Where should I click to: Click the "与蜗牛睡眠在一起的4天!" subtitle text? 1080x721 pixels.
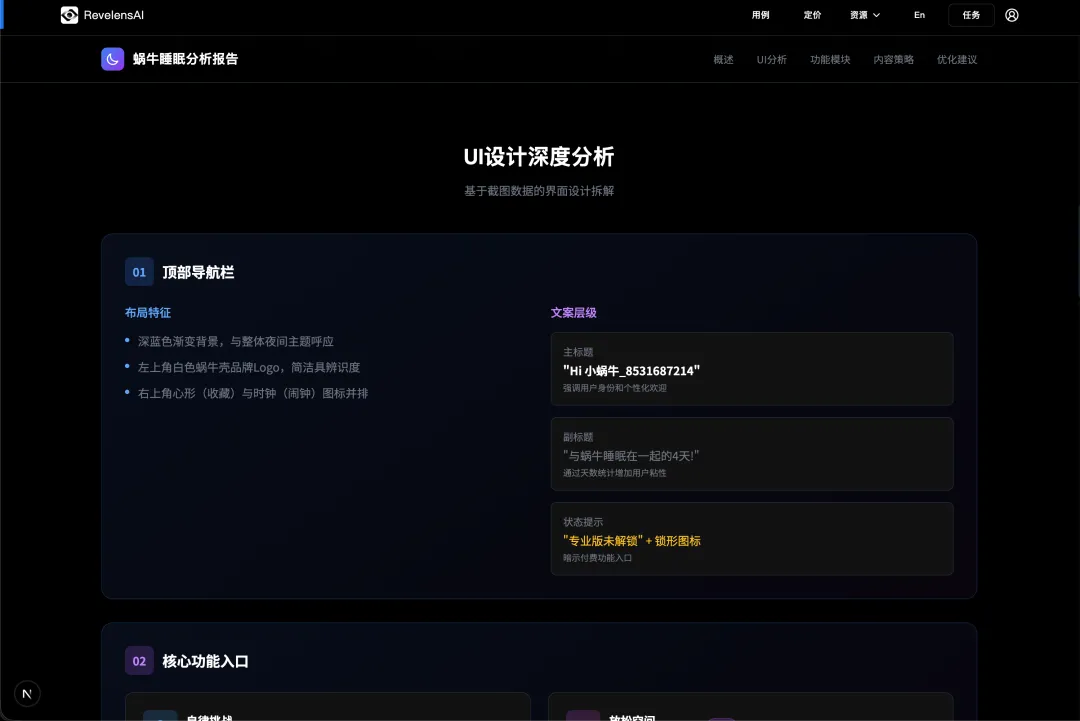(631, 456)
